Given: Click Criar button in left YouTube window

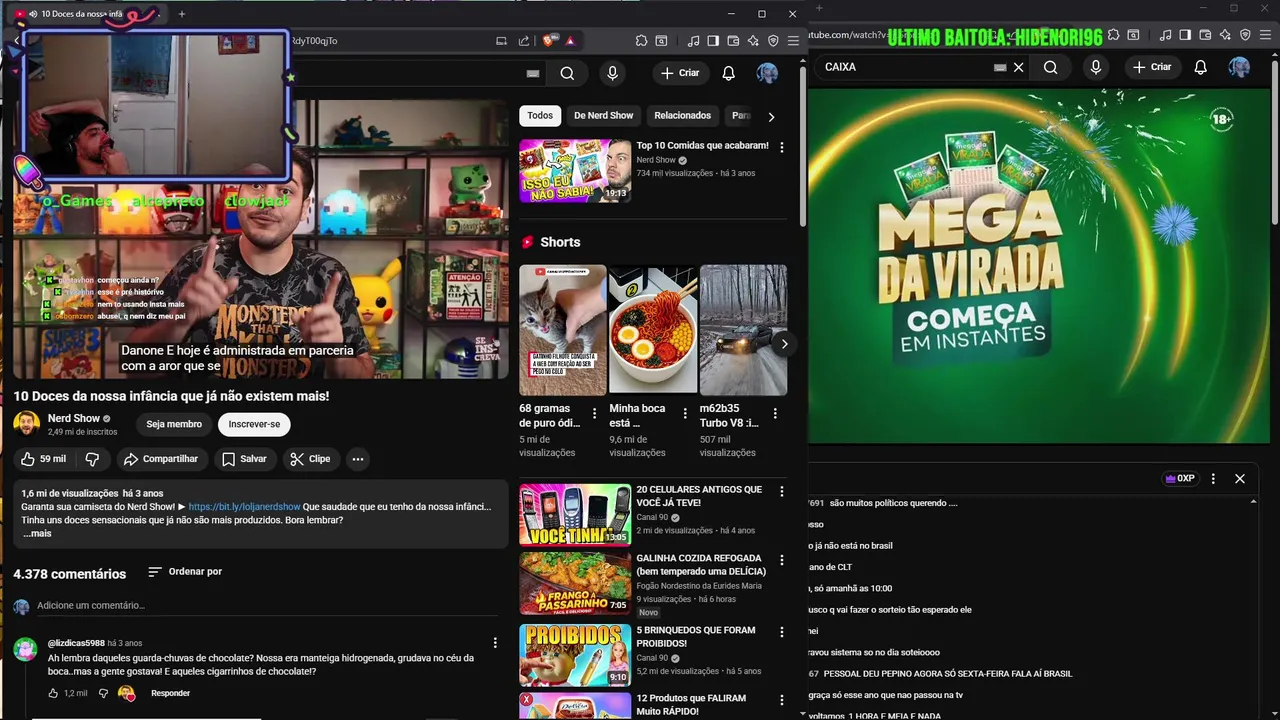Looking at the screenshot, I should click(680, 73).
